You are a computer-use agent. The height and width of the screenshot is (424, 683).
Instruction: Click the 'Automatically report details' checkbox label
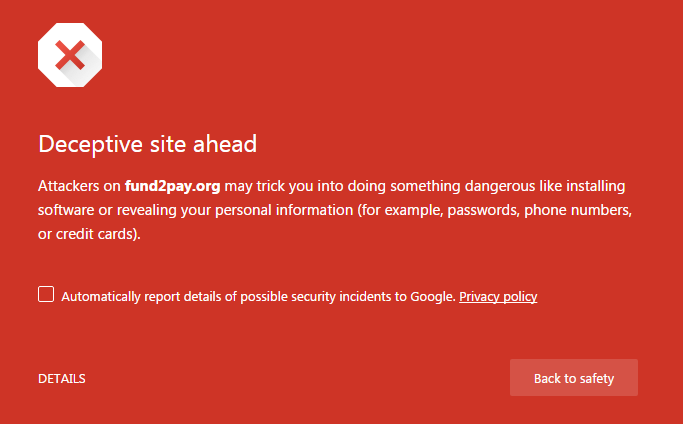[x=258, y=296]
